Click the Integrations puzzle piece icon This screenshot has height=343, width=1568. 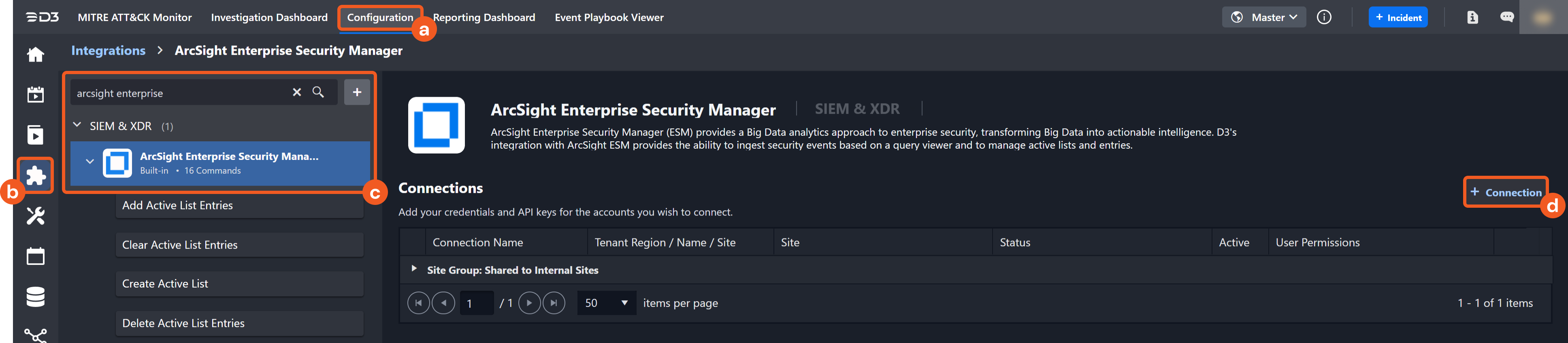tap(36, 176)
